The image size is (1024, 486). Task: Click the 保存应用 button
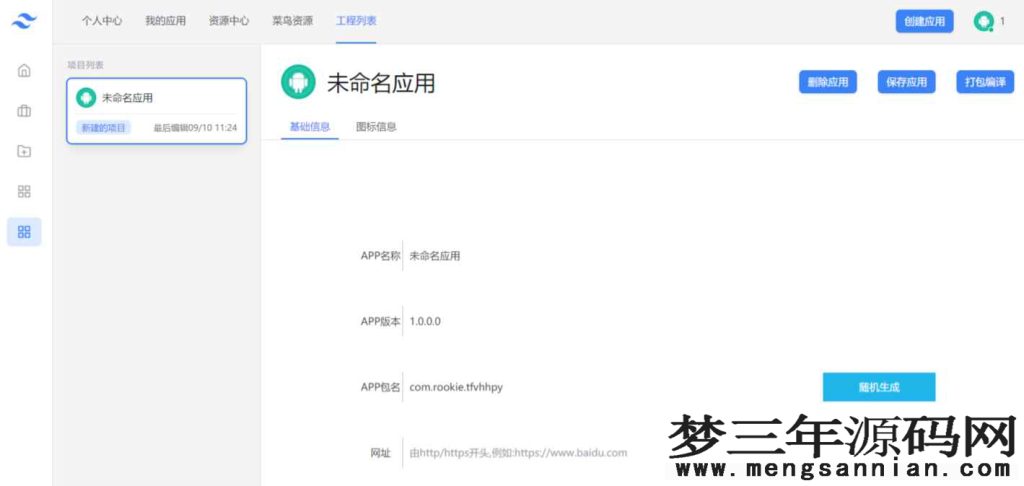tap(906, 82)
